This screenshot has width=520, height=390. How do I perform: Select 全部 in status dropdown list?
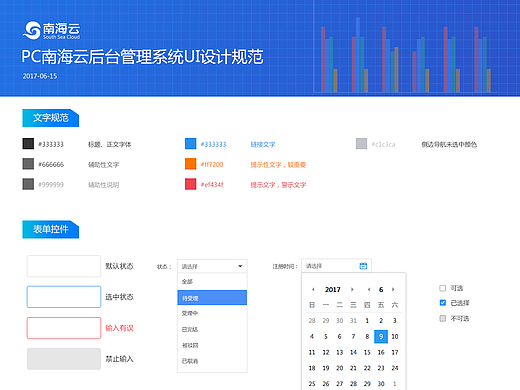pos(212,282)
